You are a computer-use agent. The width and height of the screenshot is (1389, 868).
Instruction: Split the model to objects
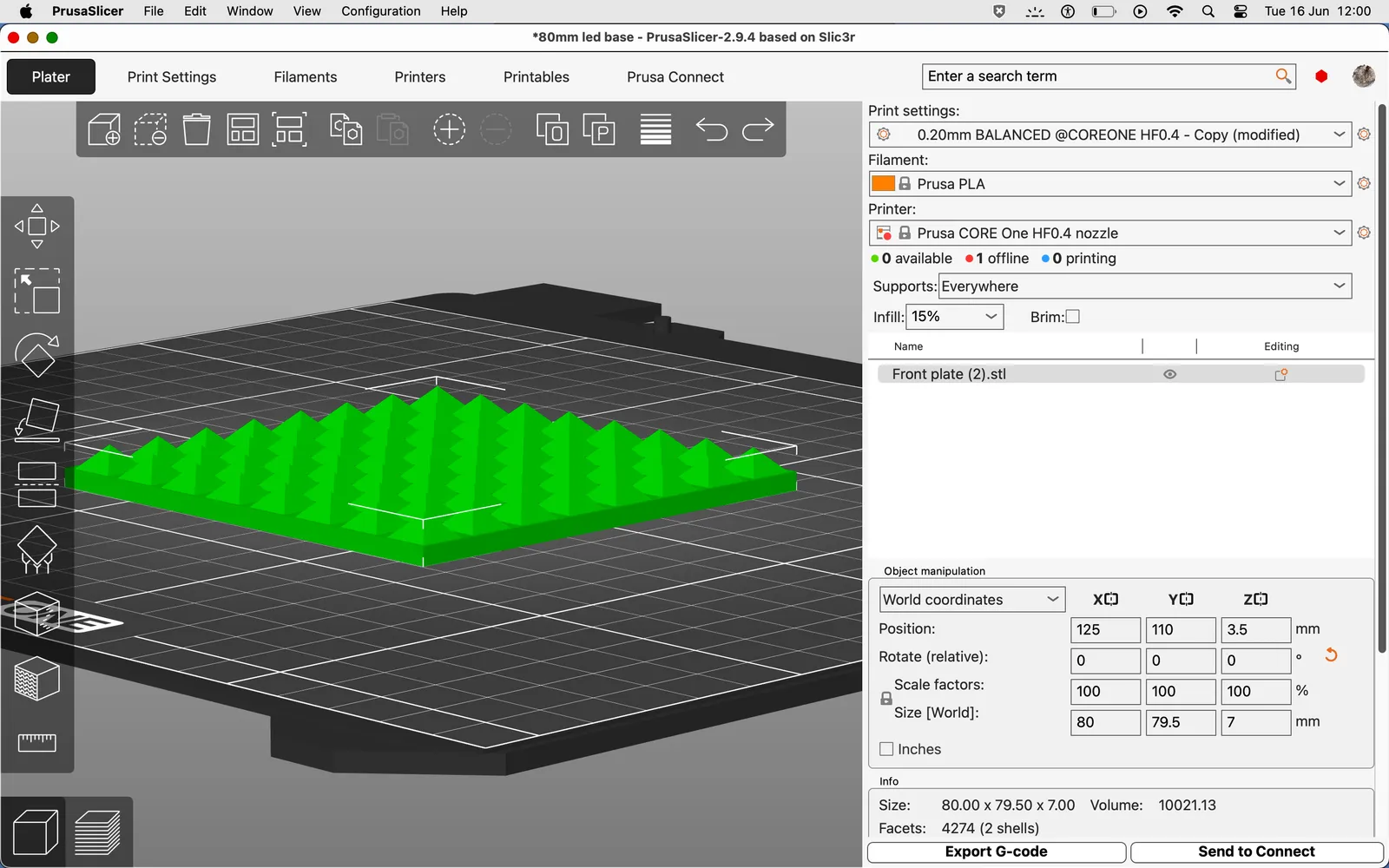(x=552, y=129)
